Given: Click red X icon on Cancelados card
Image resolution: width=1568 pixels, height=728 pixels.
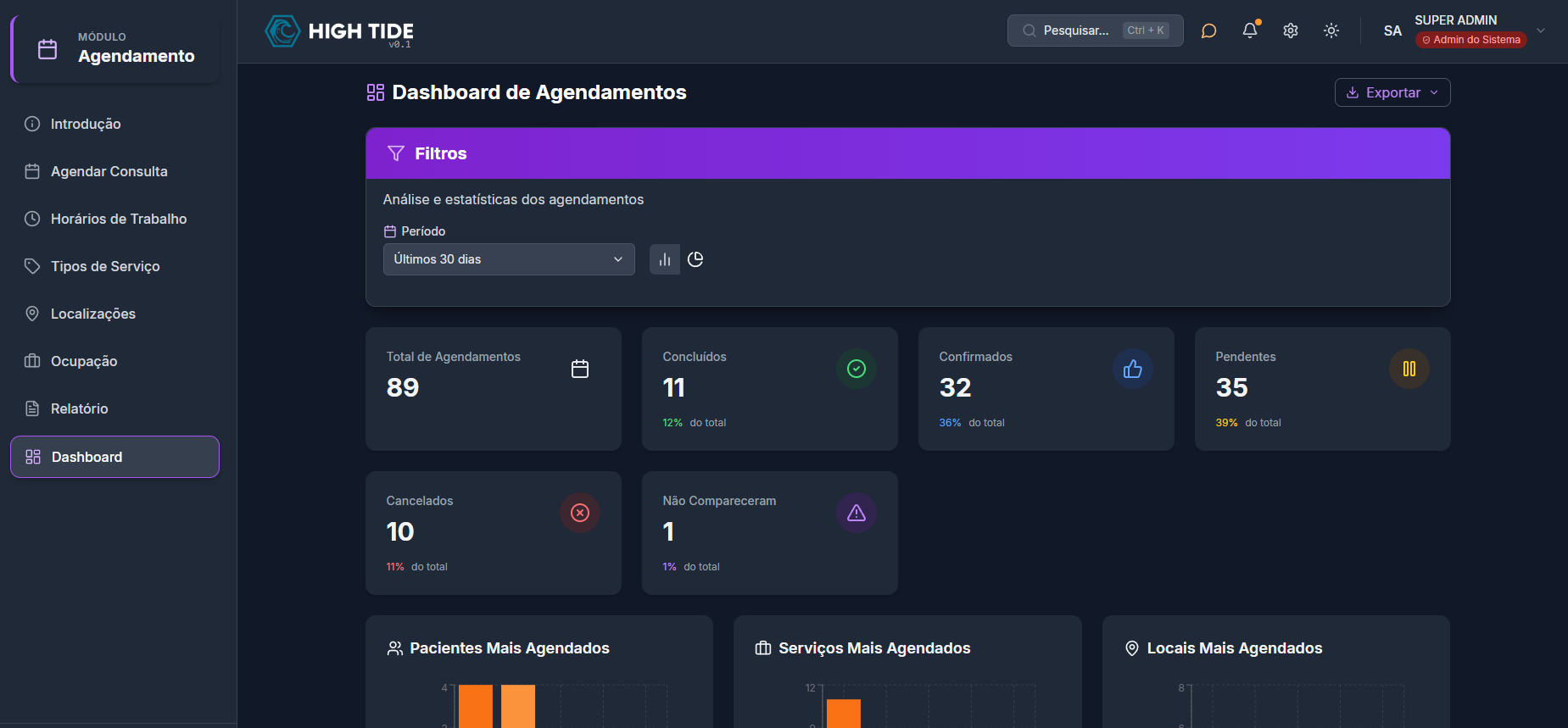Looking at the screenshot, I should click(580, 513).
